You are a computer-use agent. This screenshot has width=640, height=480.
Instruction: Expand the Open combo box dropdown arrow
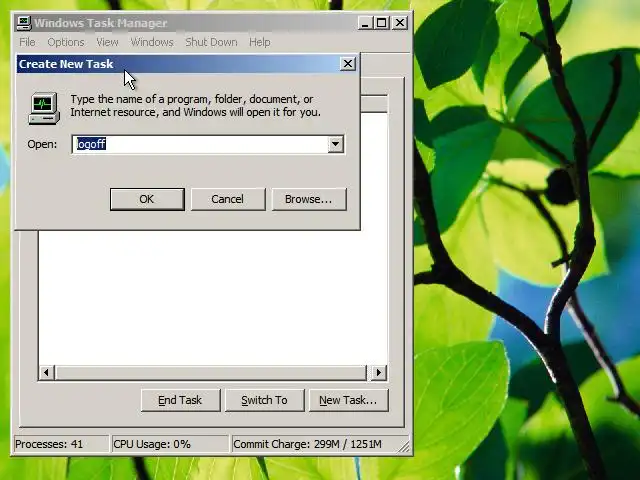[336, 144]
